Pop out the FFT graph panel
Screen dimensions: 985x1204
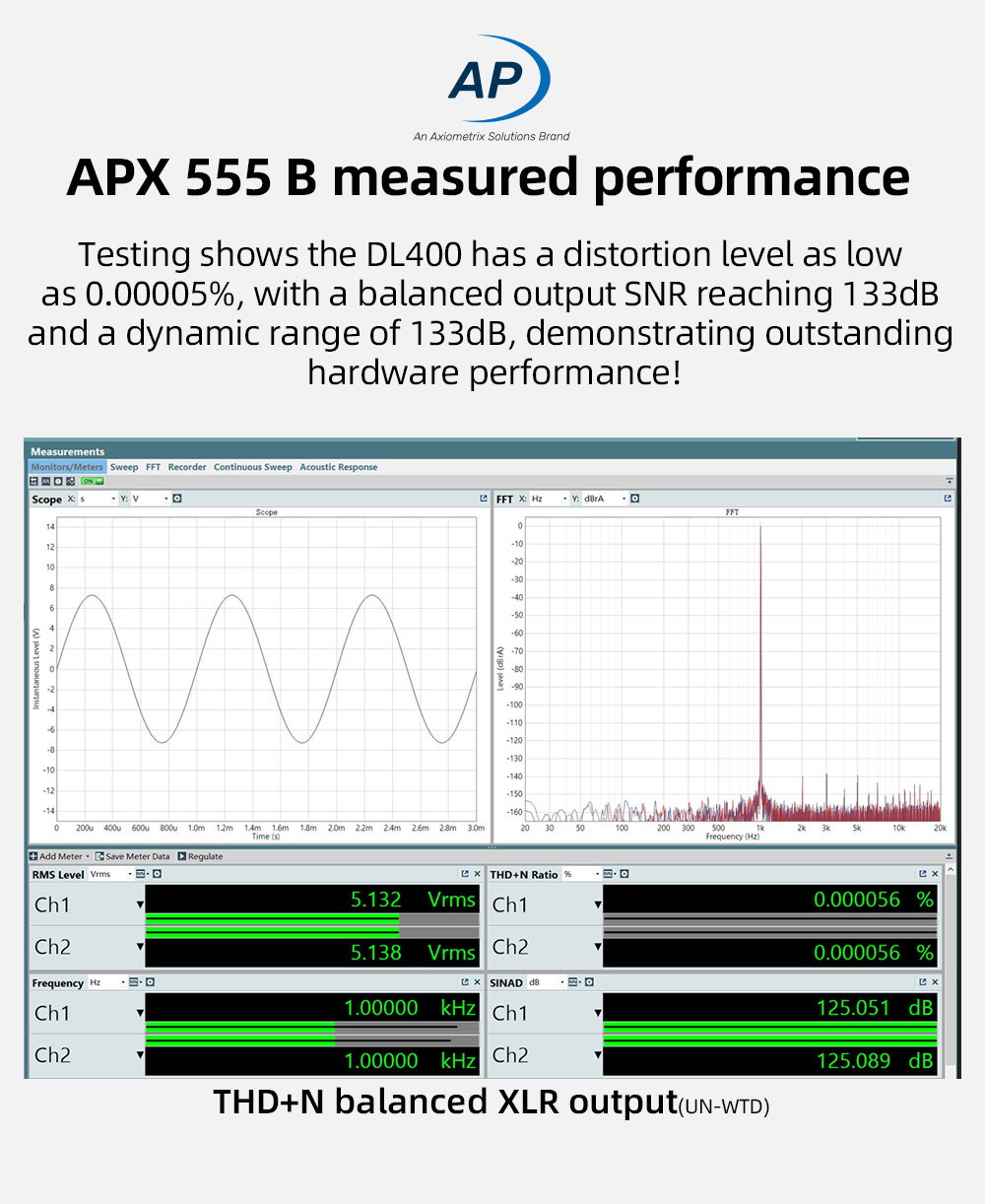(x=948, y=499)
